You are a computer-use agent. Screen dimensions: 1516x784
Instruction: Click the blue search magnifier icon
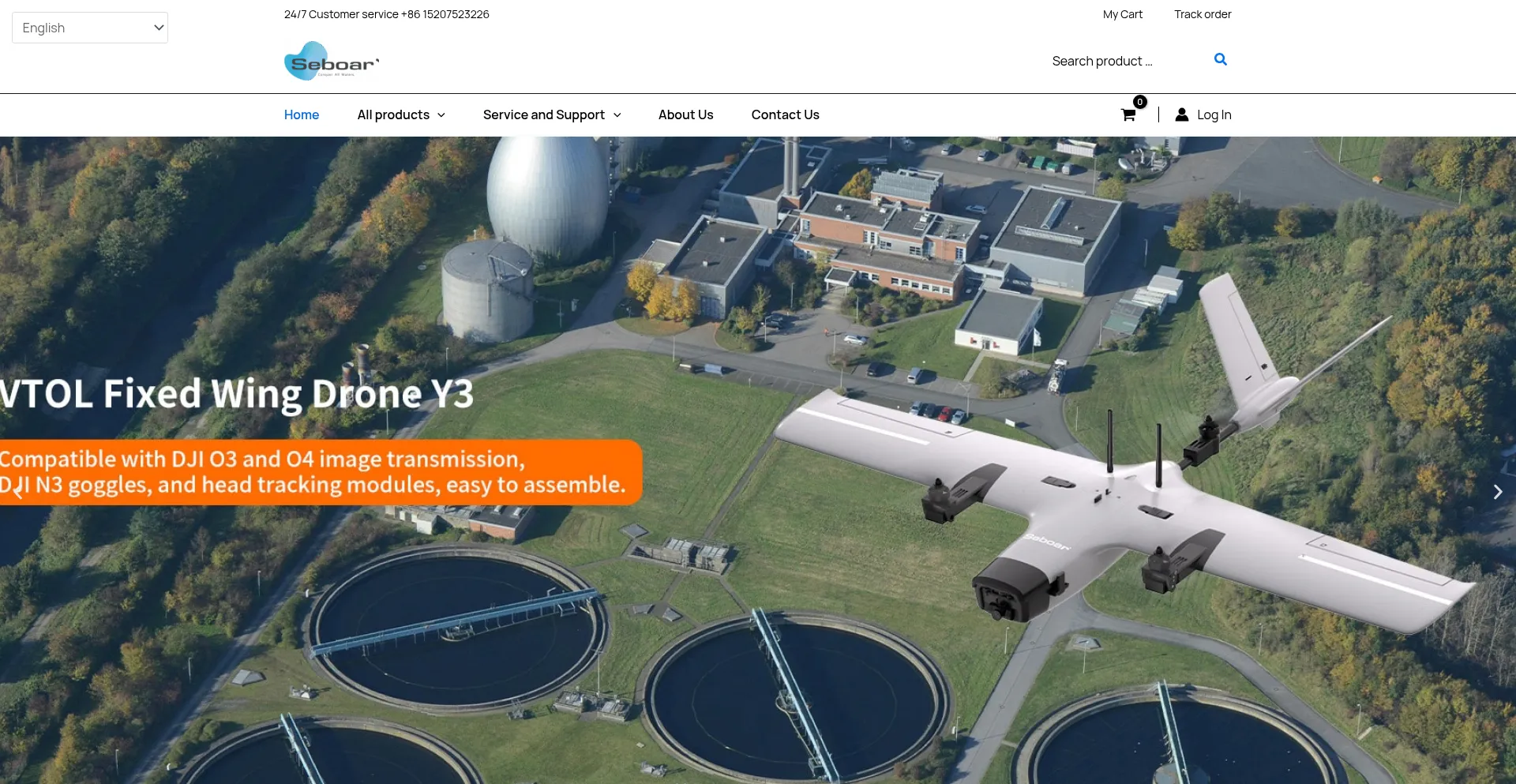coord(1220,59)
